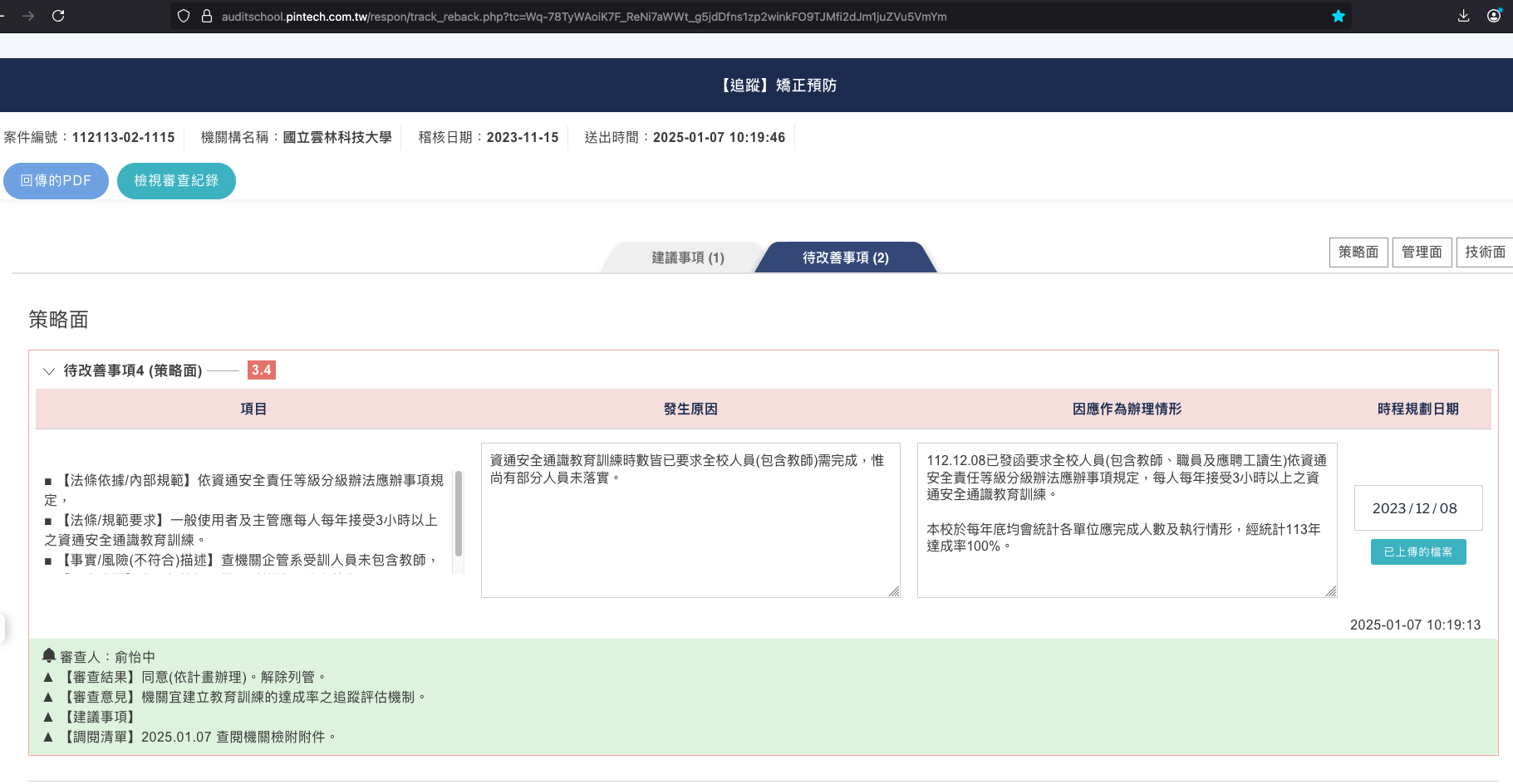Open 回傳的PDF button
Image resolution: width=1513 pixels, height=784 pixels.
tap(56, 180)
